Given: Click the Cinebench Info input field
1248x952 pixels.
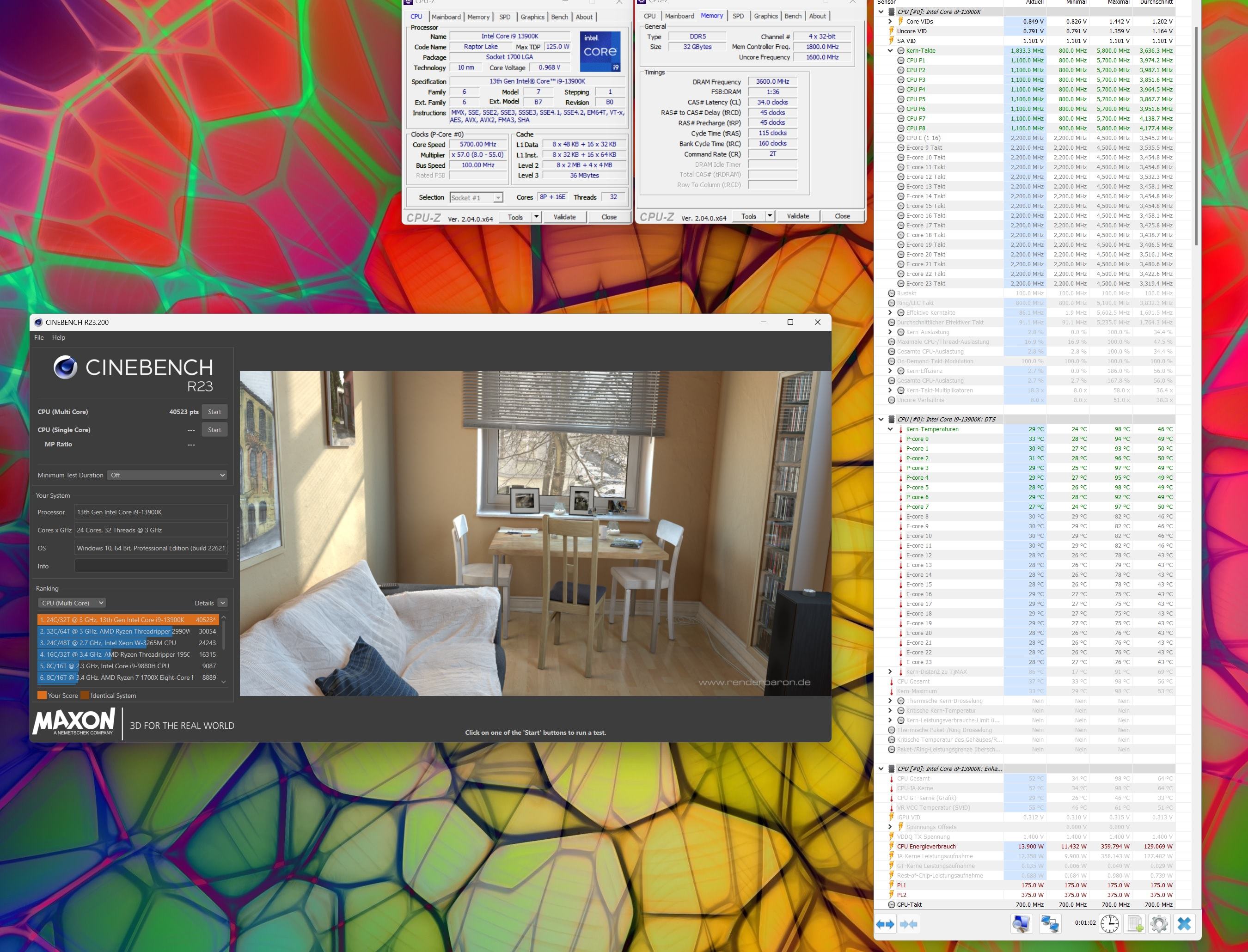Looking at the screenshot, I should 151,566.
